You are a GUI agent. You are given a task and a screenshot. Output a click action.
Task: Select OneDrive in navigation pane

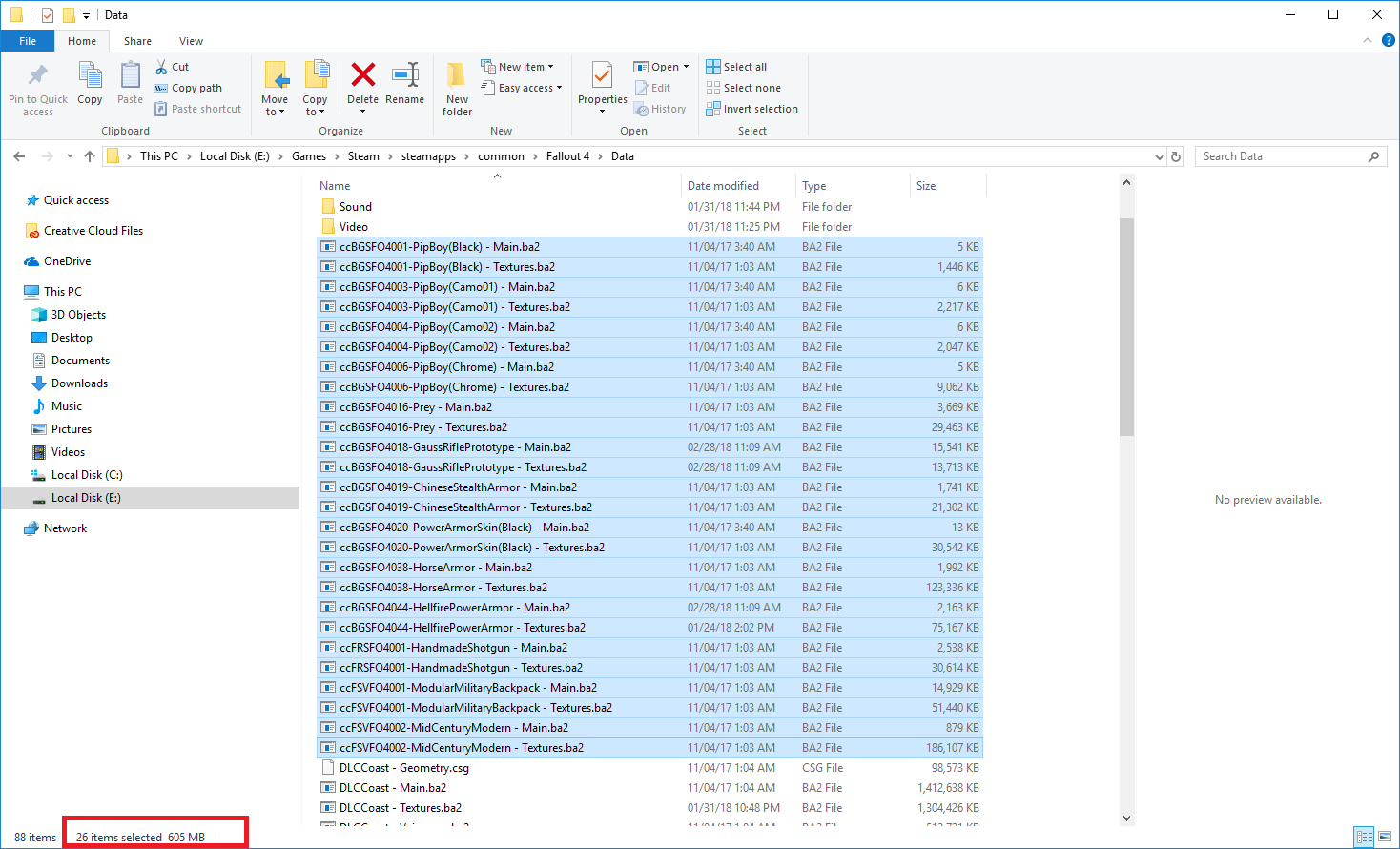point(67,261)
